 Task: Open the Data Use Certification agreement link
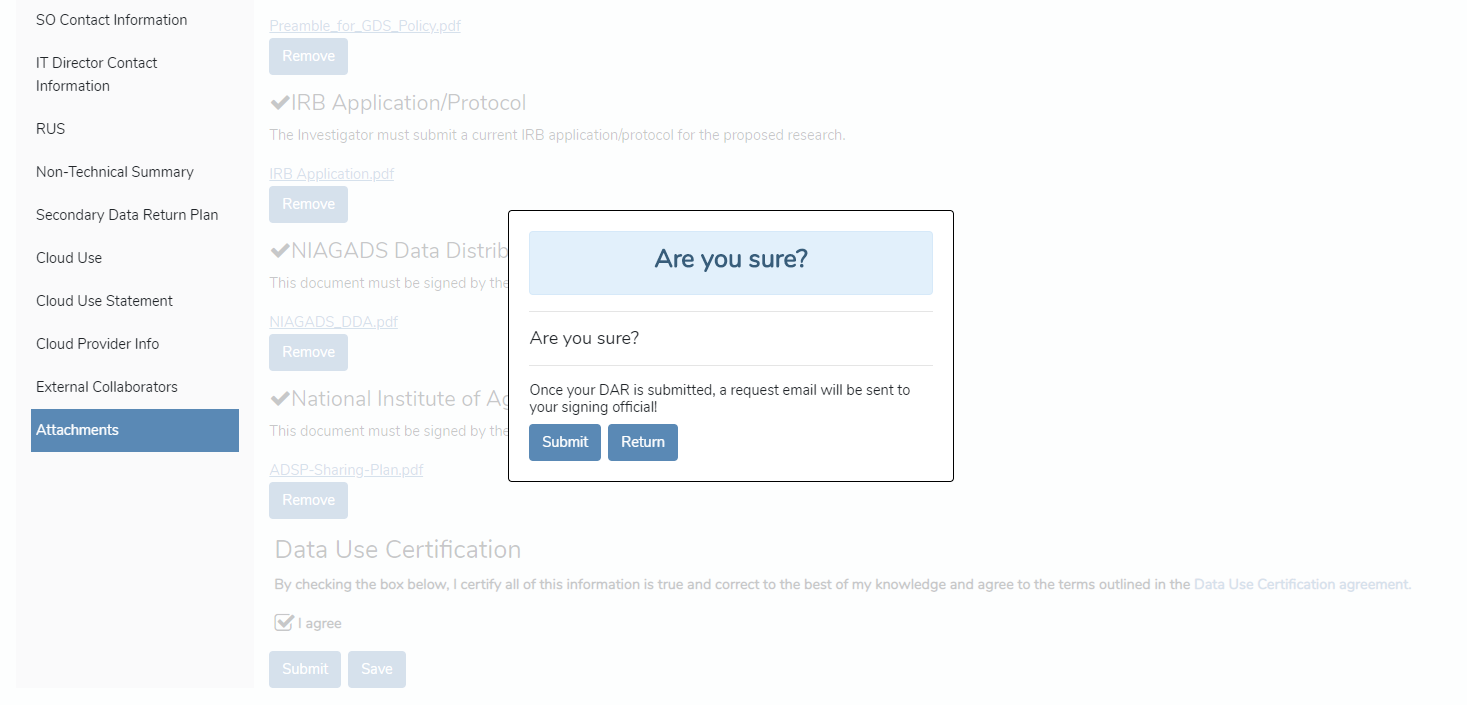pos(1302,585)
